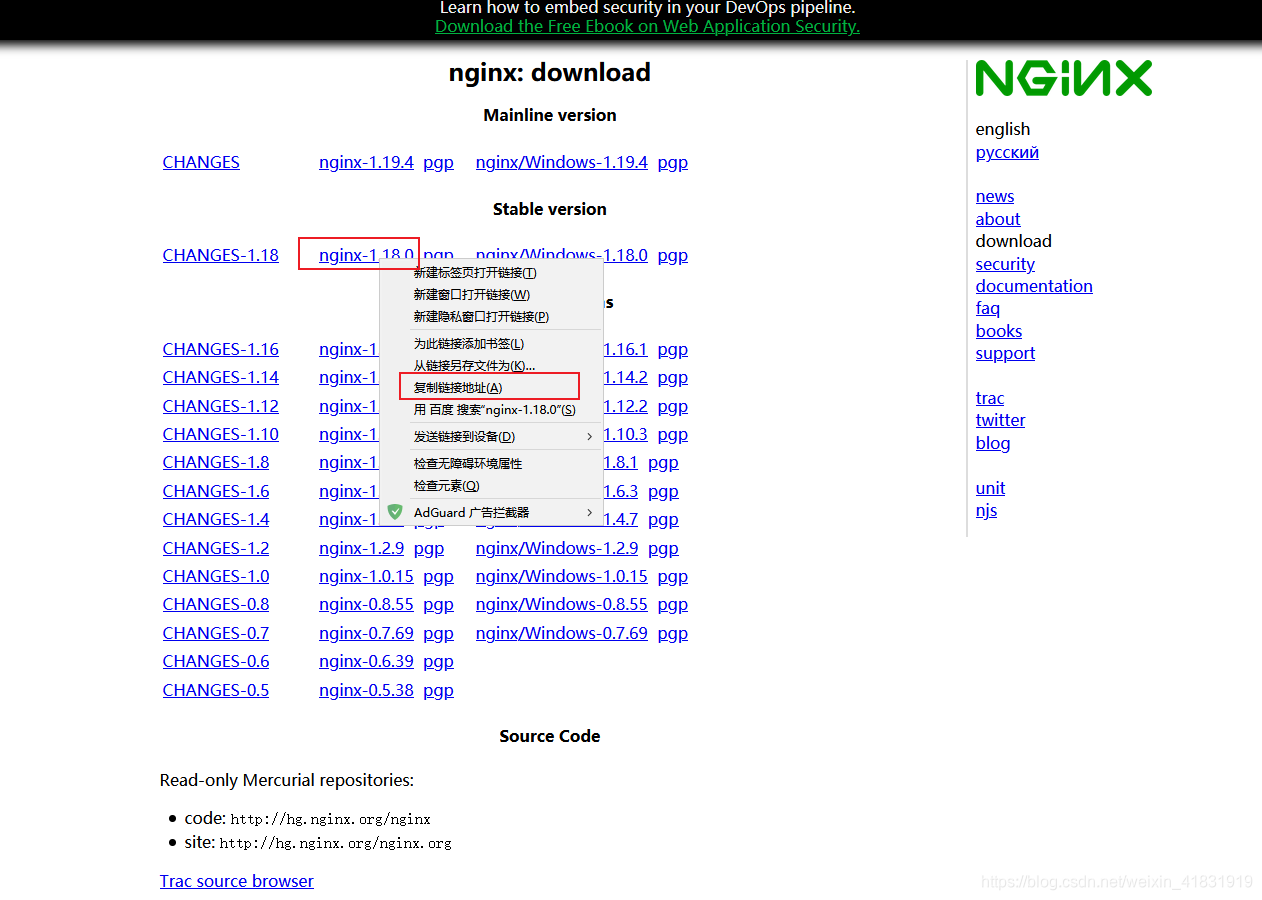This screenshot has height=900, width=1262.
Task: Open the CHANGES-1.18 link
Action: 221,255
